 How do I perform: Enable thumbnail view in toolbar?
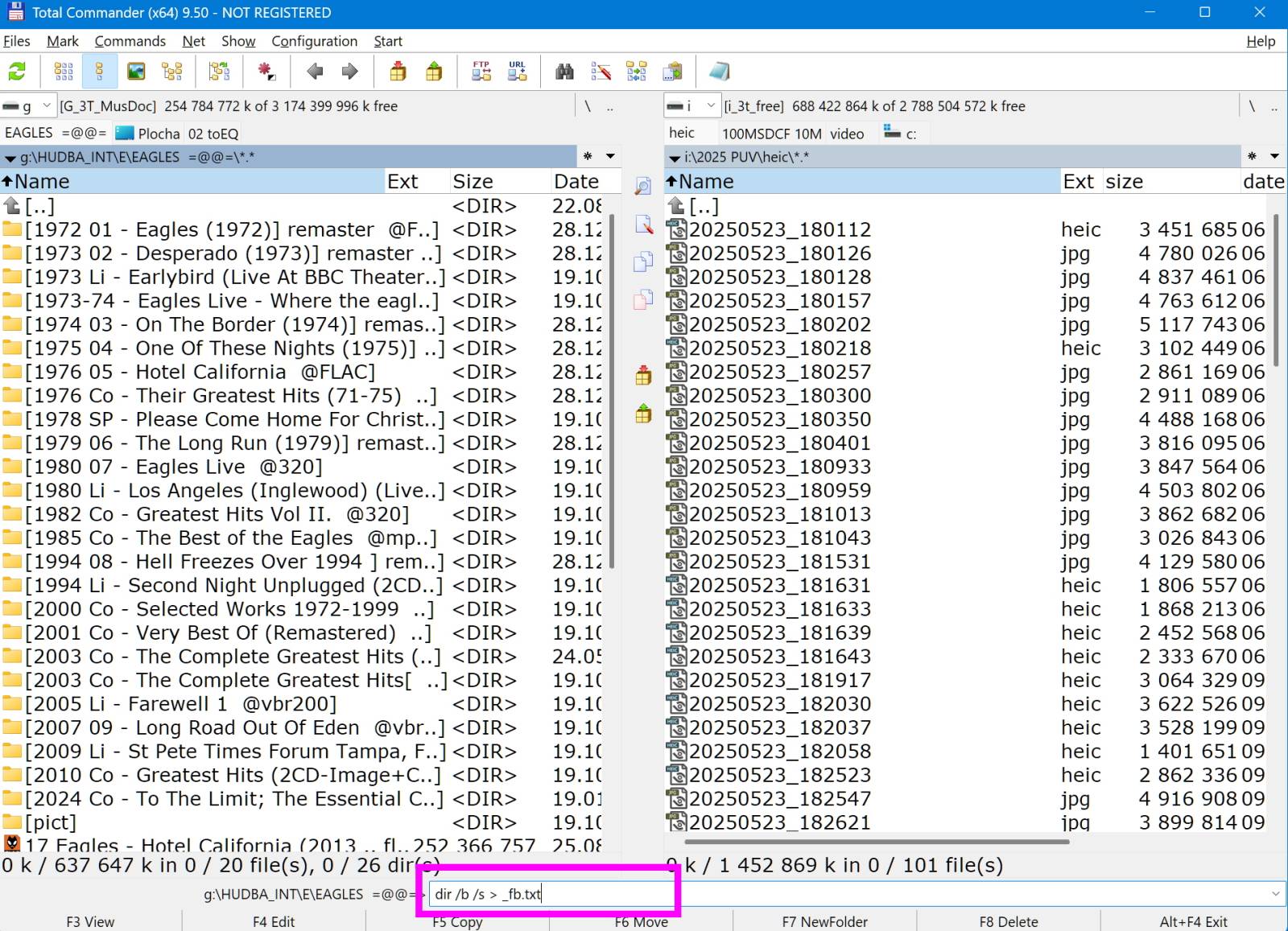136,72
